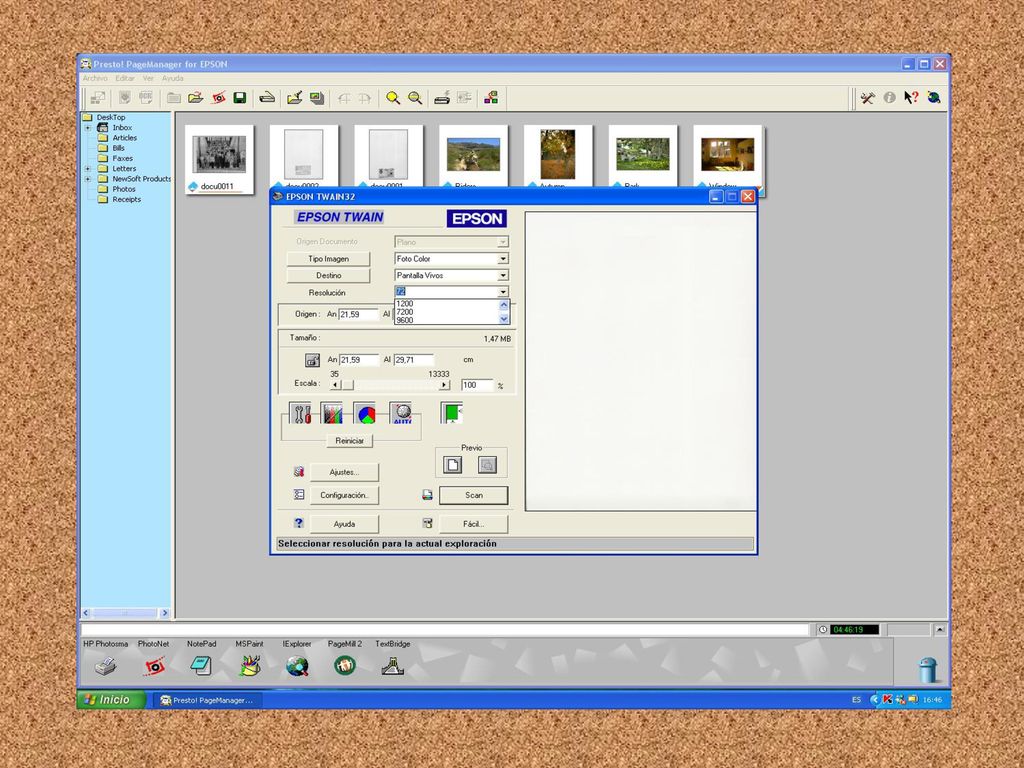
Task: Click the full page Previo preview icon
Action: point(453,464)
